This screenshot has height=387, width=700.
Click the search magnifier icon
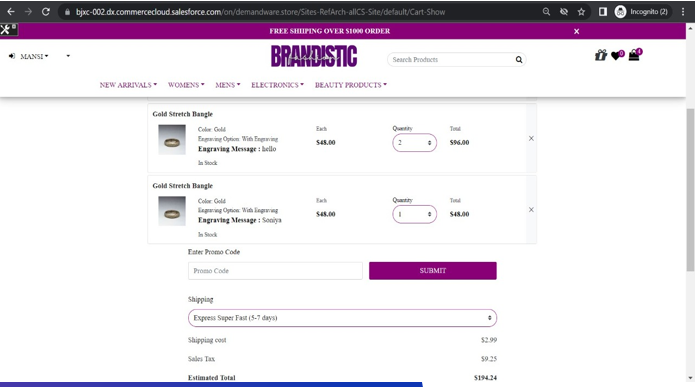(519, 59)
